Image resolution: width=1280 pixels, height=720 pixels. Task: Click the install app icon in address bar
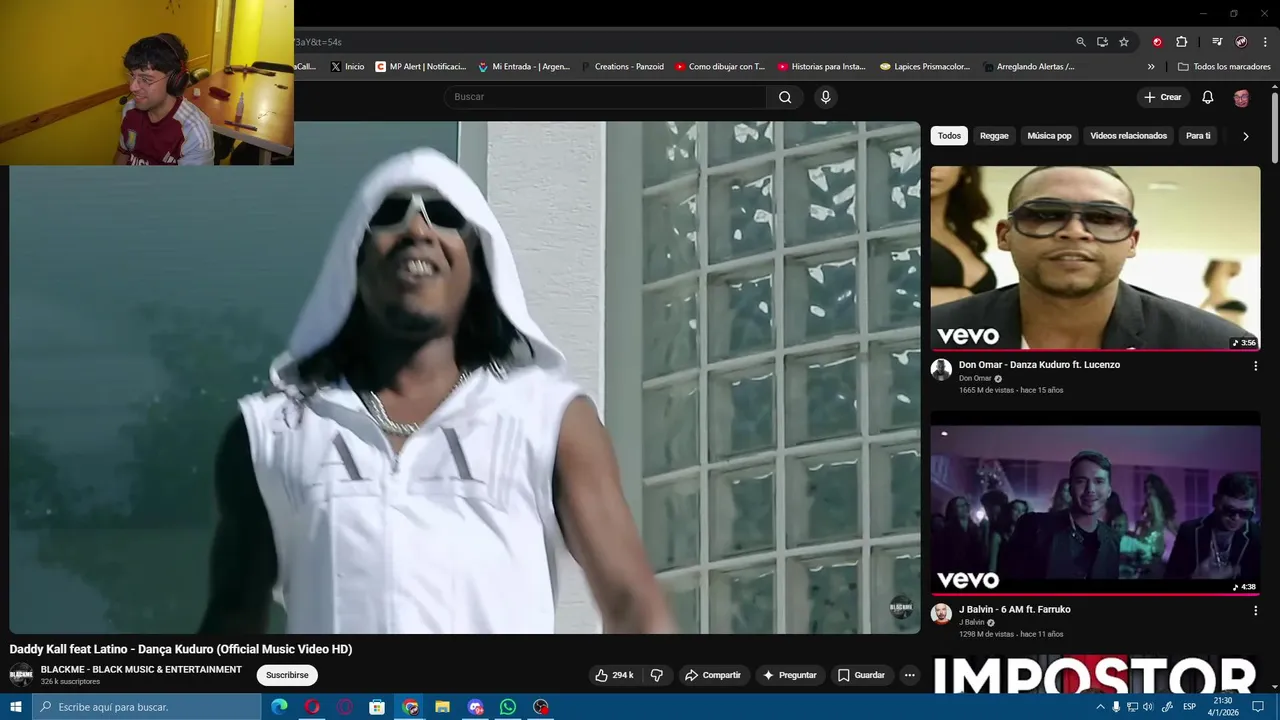(x=1102, y=42)
